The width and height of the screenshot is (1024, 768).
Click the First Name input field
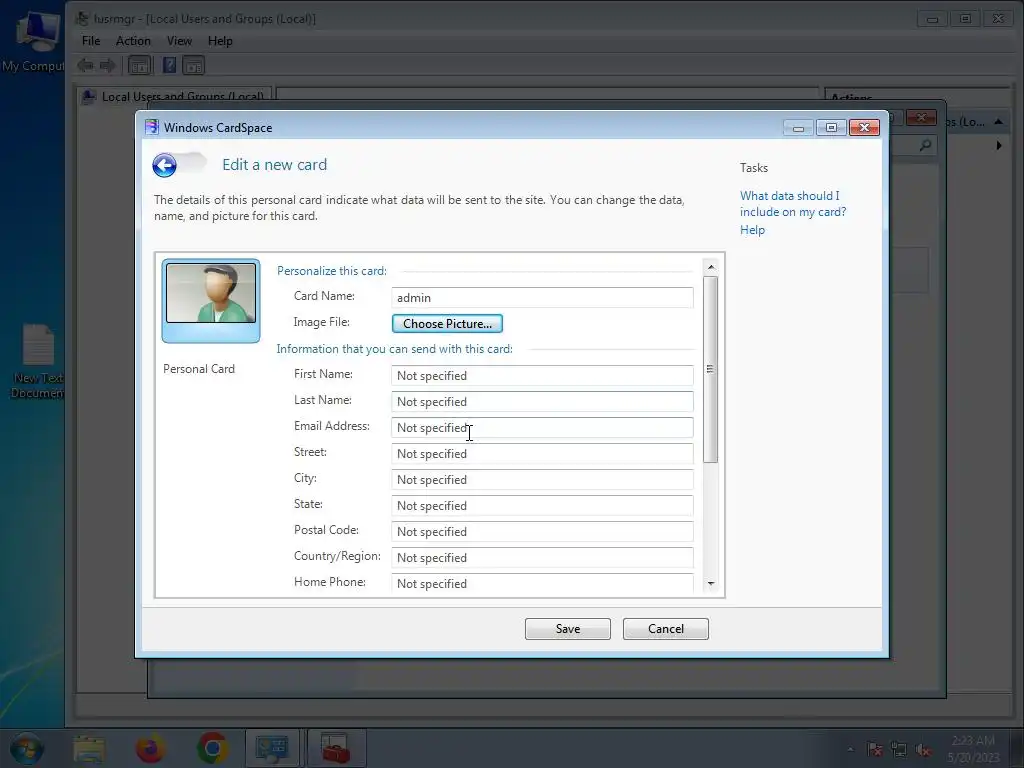coord(542,376)
